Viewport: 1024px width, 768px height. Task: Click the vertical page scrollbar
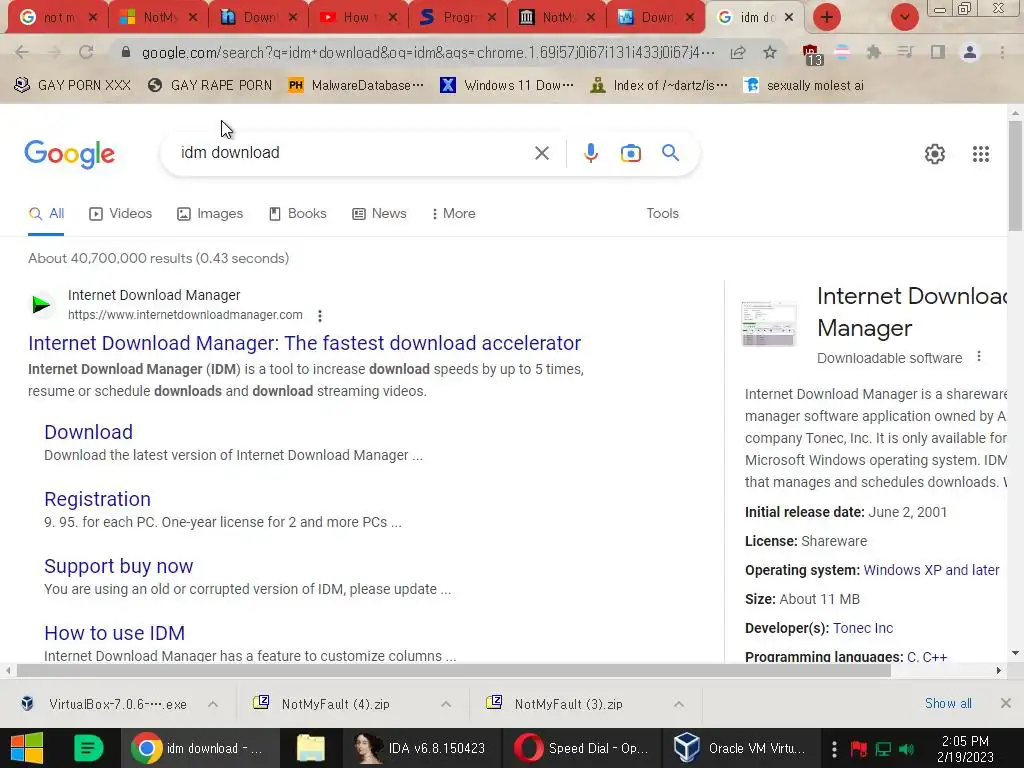(1015, 176)
